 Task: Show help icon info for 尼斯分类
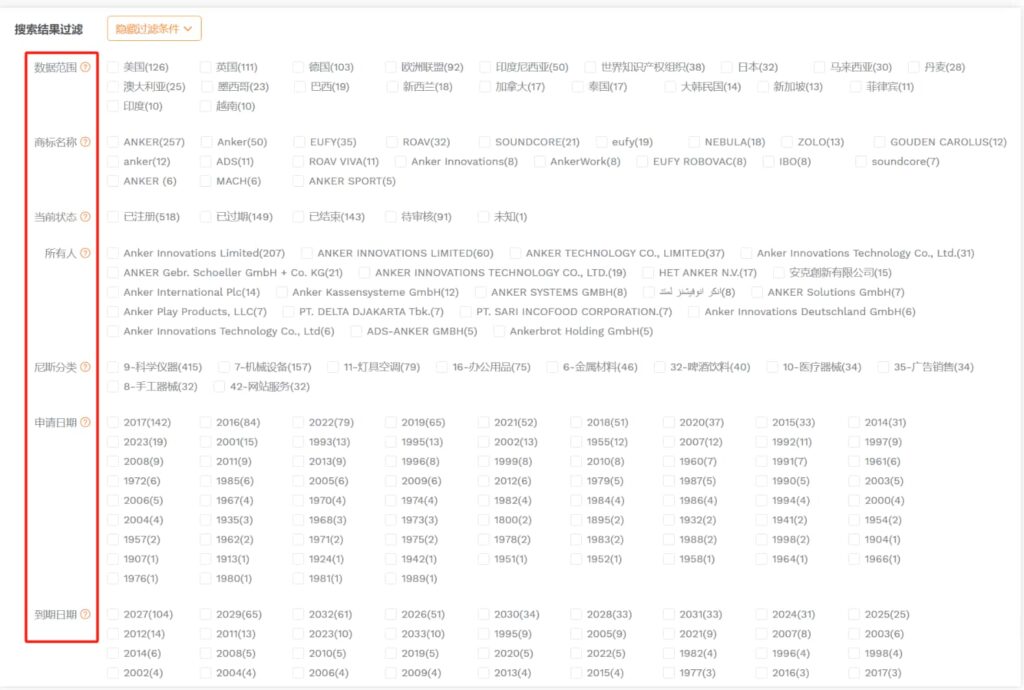point(85,367)
